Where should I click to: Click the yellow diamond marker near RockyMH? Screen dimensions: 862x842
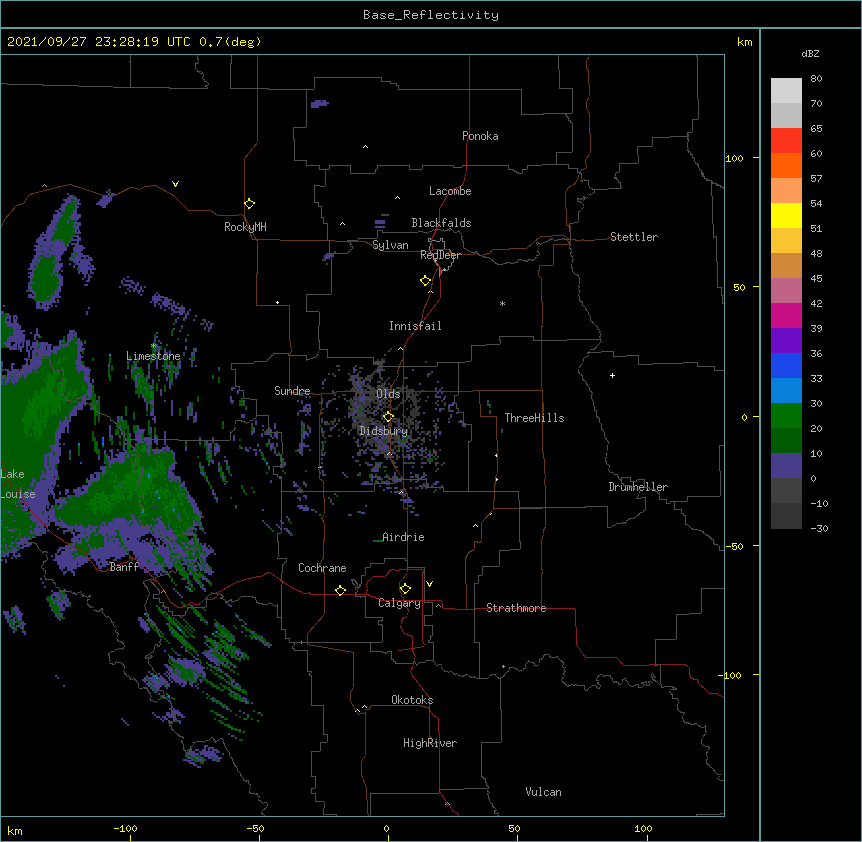coord(249,204)
